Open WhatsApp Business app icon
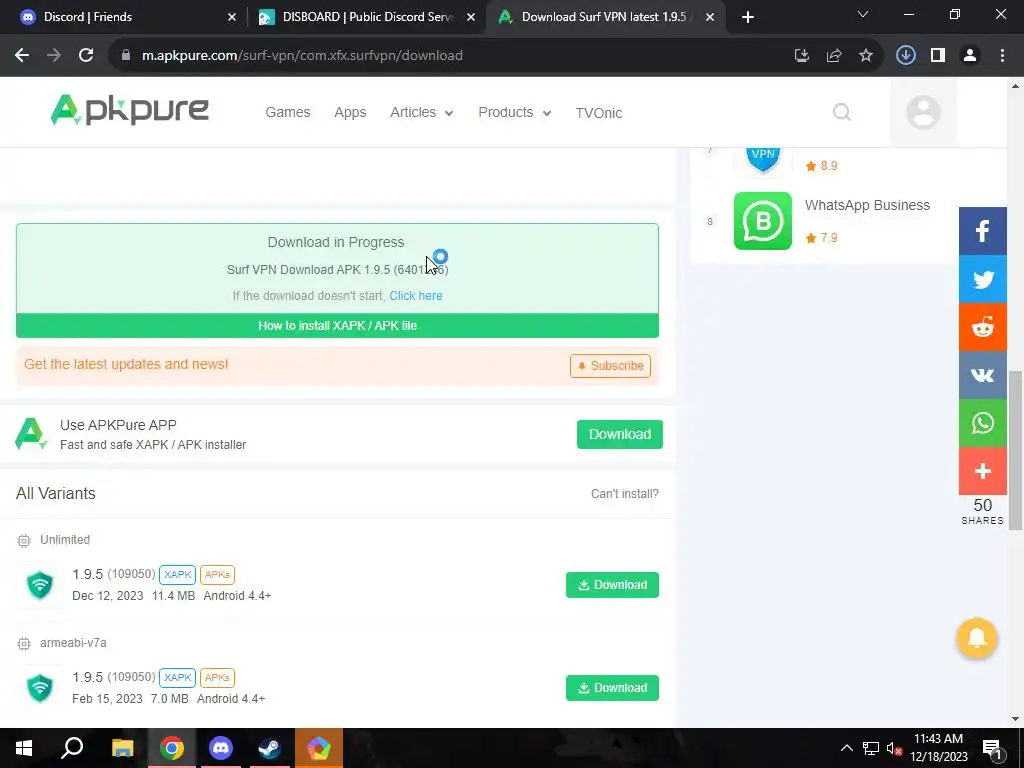The height and width of the screenshot is (768, 1024). (x=762, y=221)
